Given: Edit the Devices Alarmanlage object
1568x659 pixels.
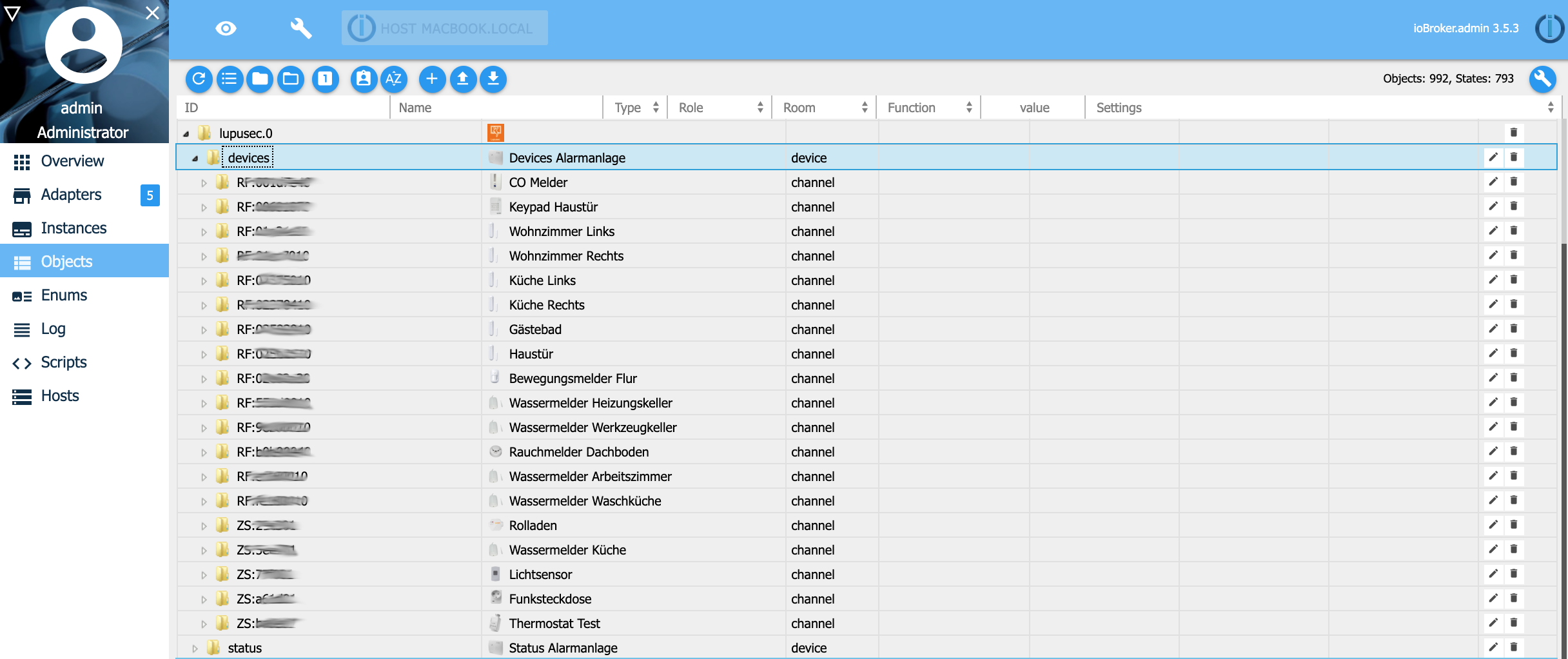Looking at the screenshot, I should tap(1493, 157).
